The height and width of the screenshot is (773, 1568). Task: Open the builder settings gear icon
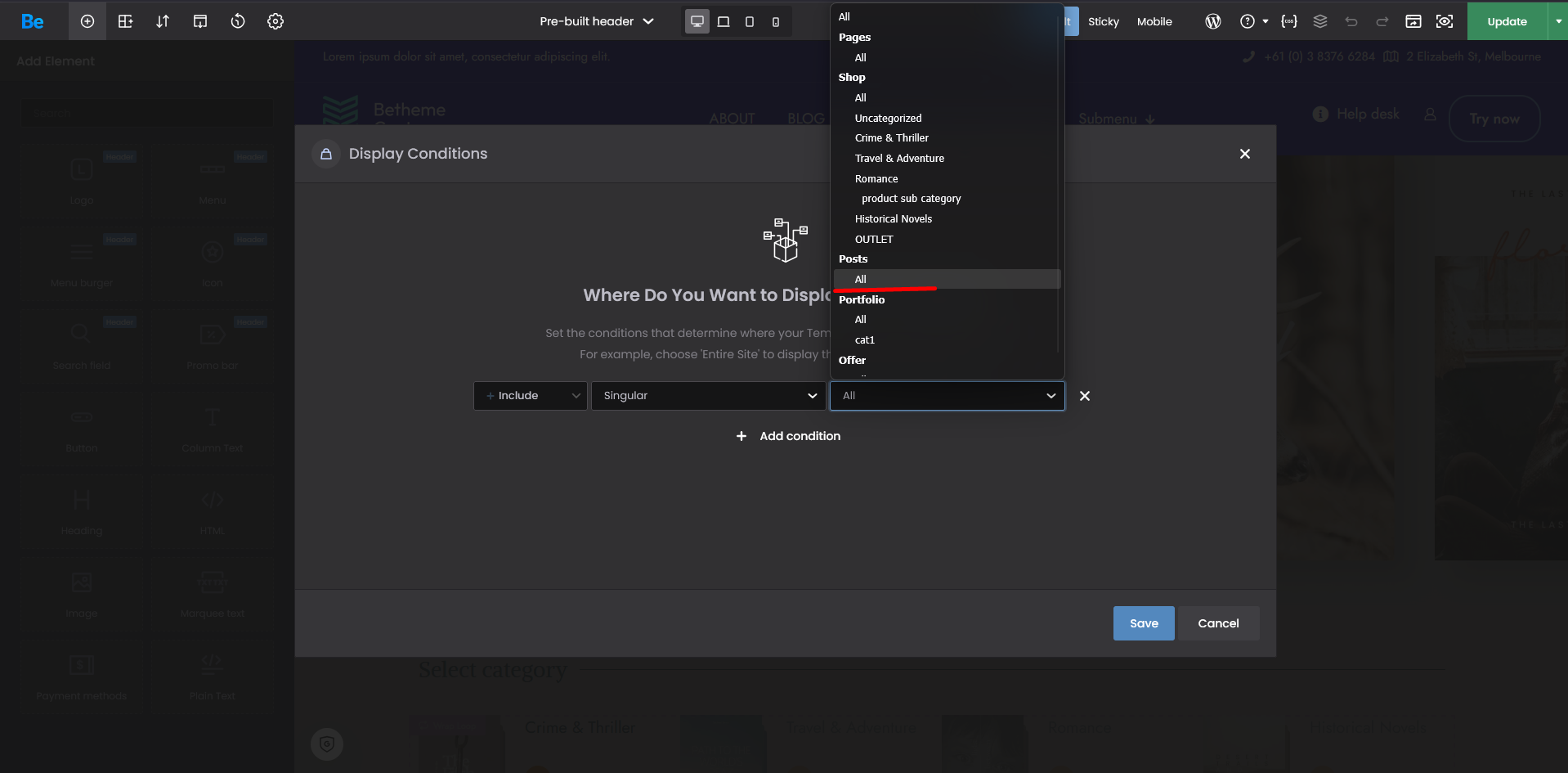click(276, 21)
